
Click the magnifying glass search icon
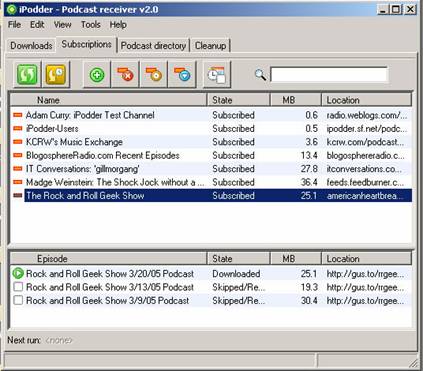260,75
